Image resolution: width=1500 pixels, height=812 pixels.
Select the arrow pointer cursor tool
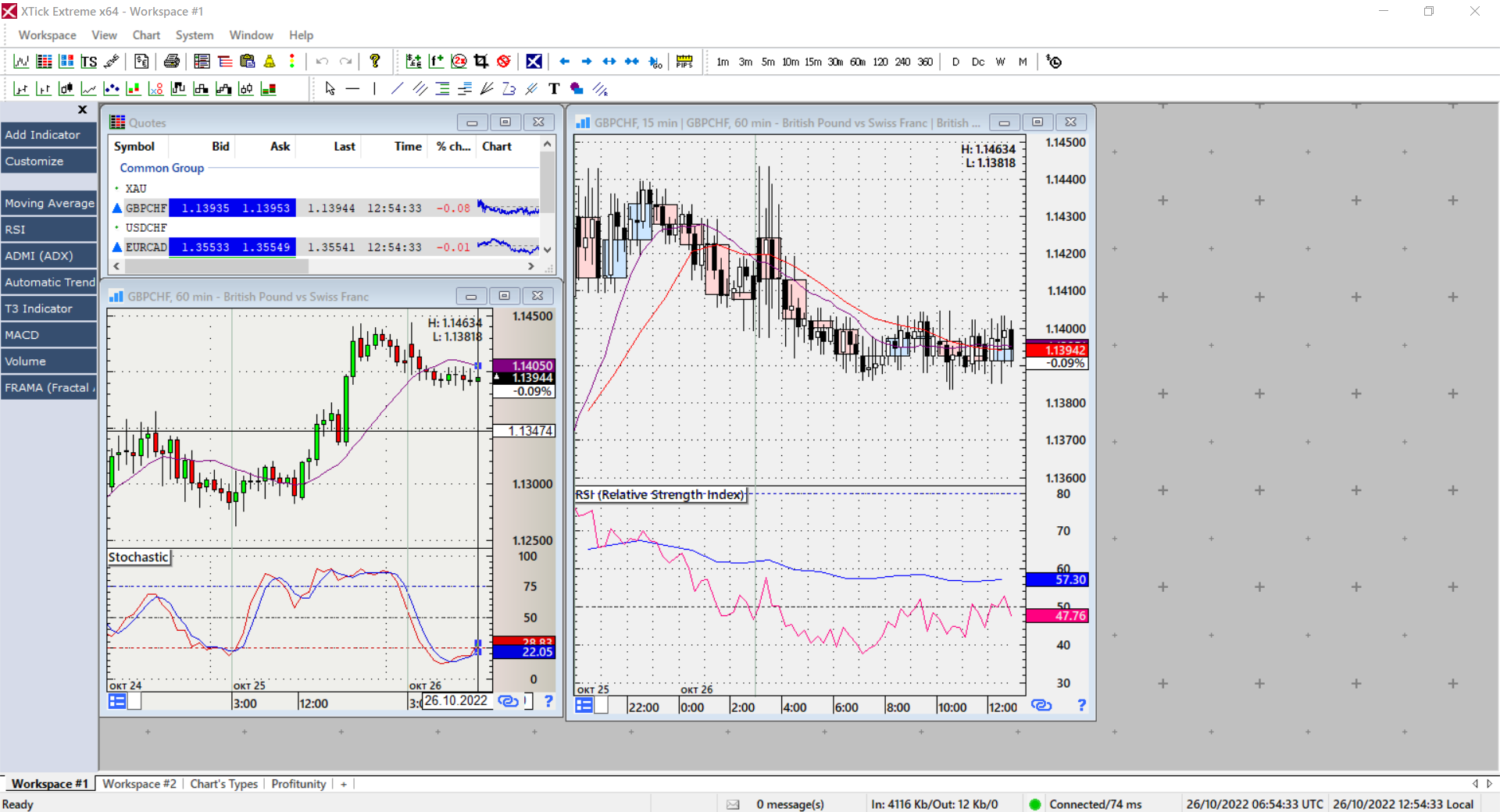(x=330, y=89)
